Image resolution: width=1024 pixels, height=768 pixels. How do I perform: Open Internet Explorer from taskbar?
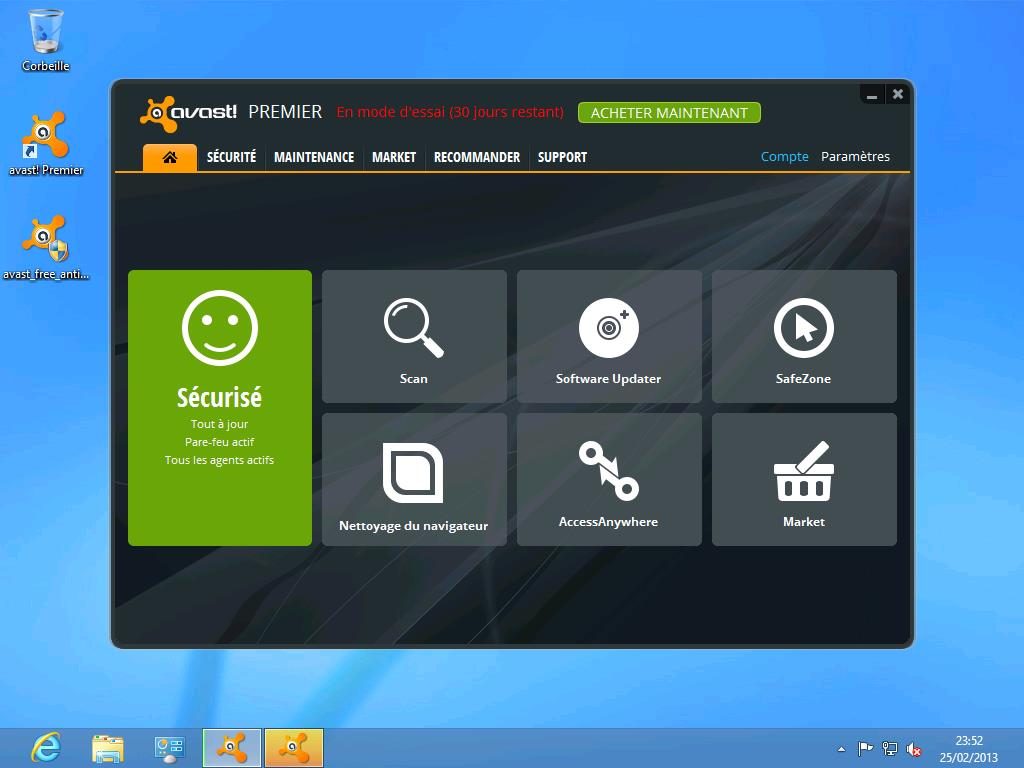coord(46,748)
